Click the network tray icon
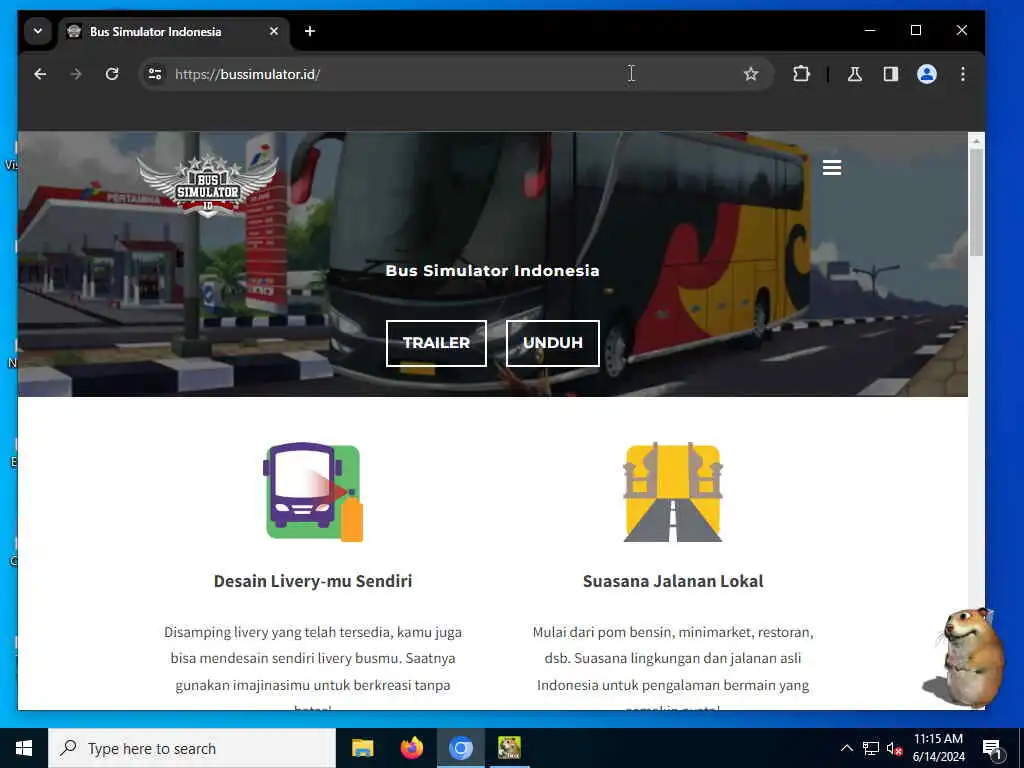 pos(871,748)
